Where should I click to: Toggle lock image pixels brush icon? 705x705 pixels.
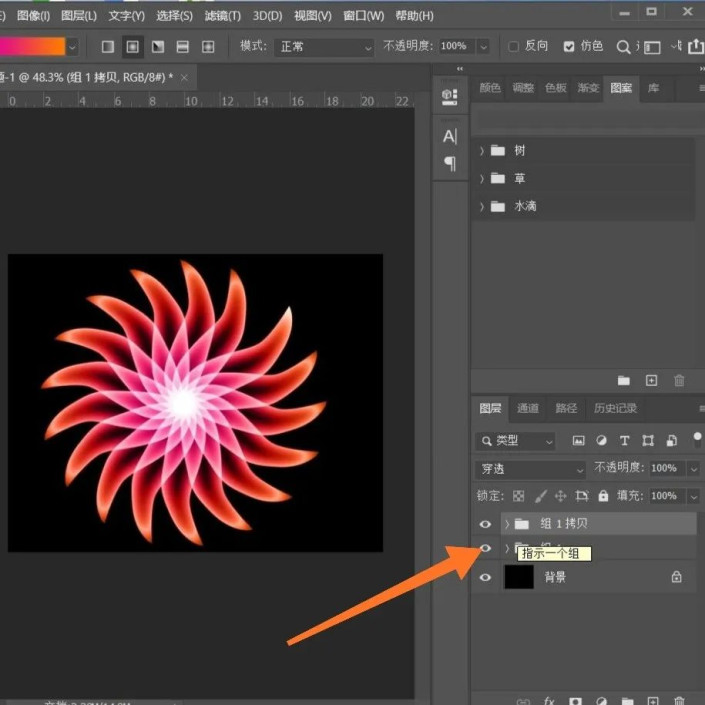(x=540, y=496)
